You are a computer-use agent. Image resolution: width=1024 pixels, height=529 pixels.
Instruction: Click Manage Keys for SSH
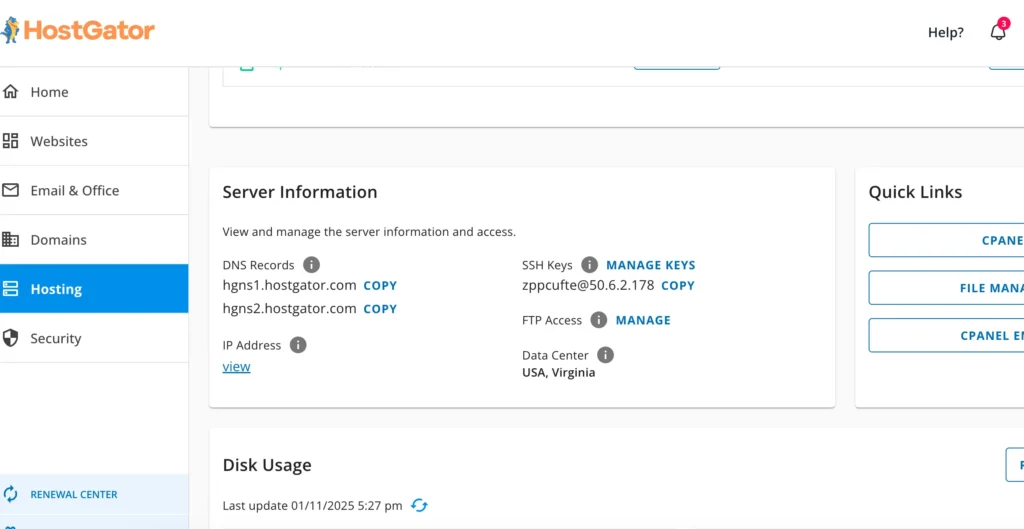tap(650, 265)
